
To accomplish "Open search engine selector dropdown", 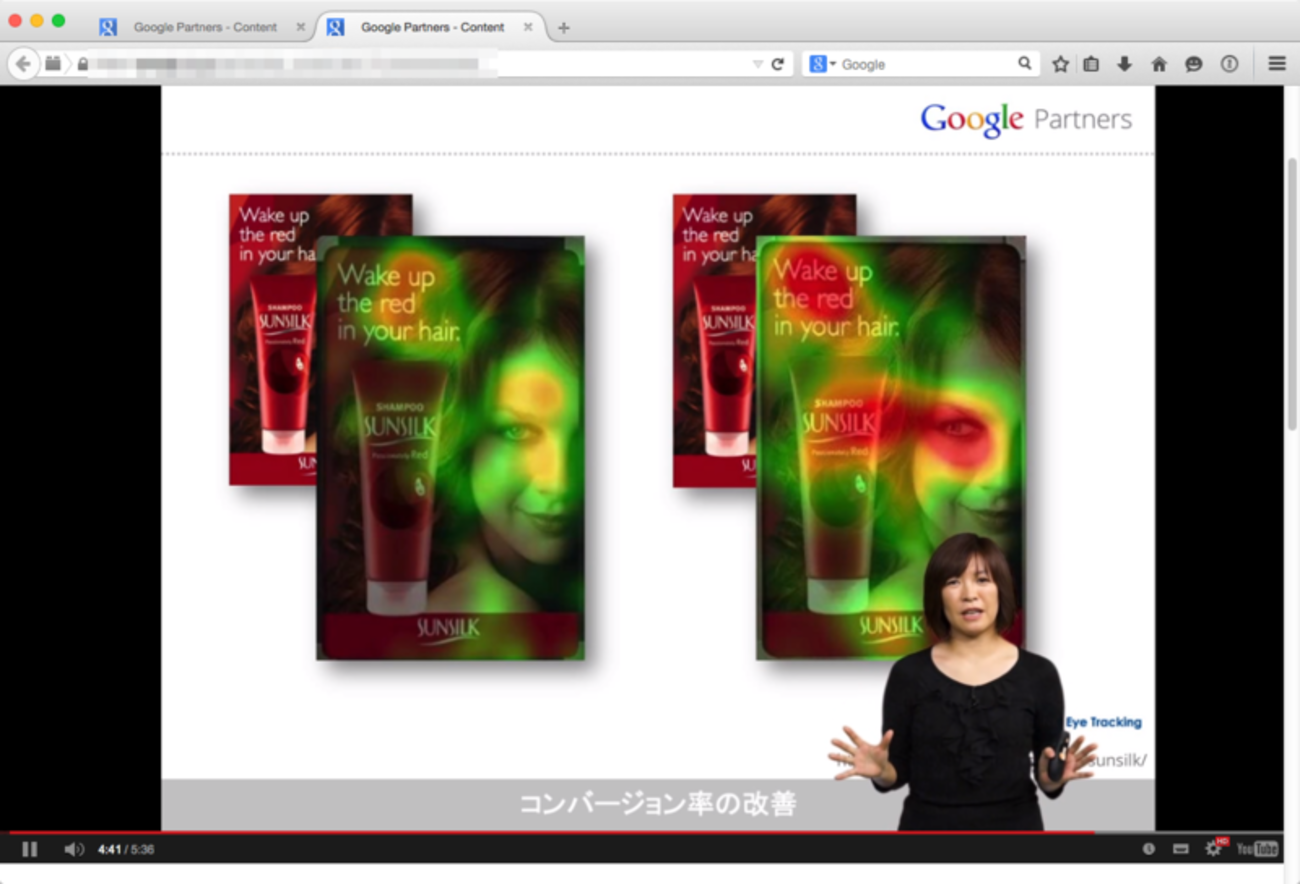I will point(823,64).
